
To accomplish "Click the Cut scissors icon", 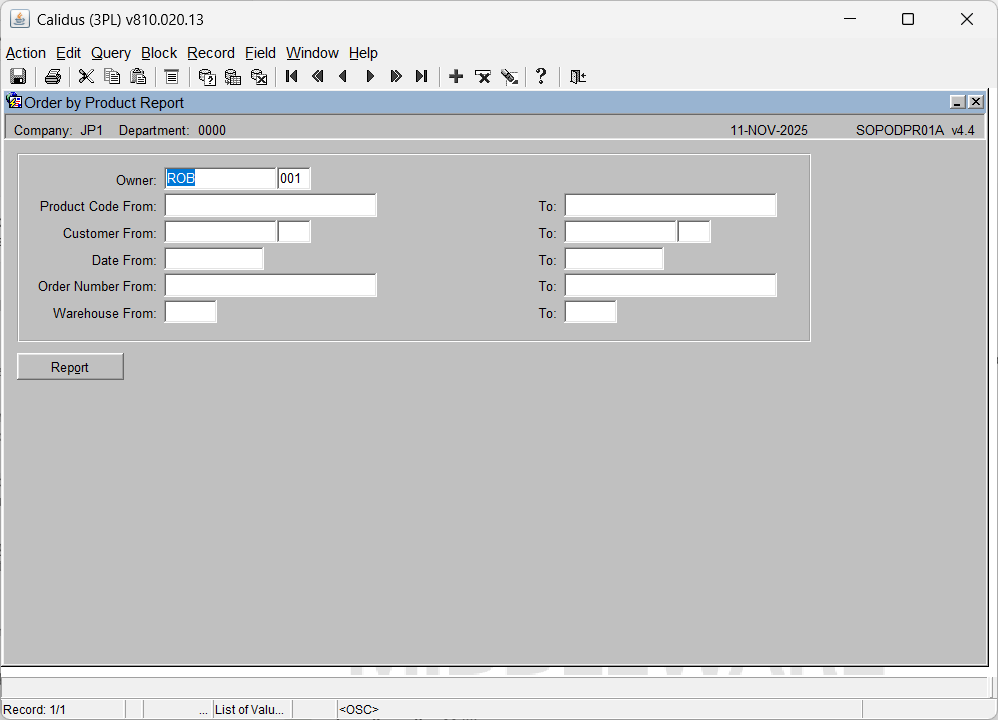I will (86, 77).
